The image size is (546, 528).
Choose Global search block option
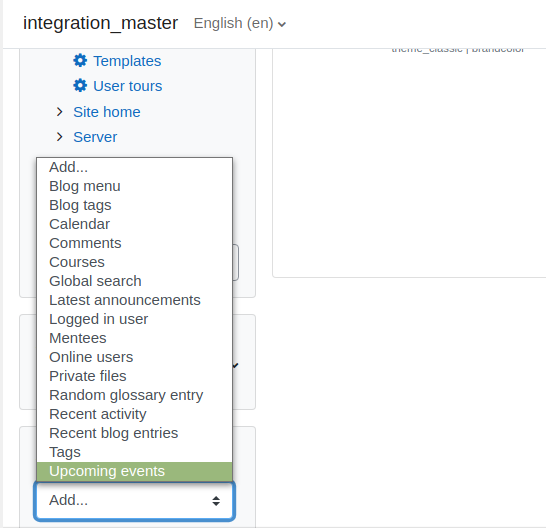point(134,281)
